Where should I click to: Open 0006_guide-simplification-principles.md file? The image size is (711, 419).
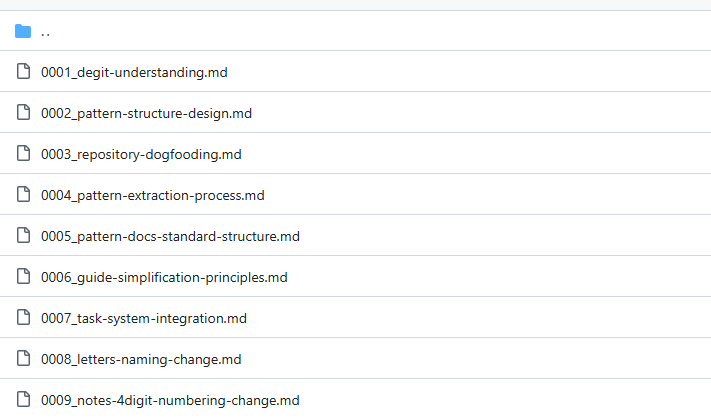[x=165, y=277]
